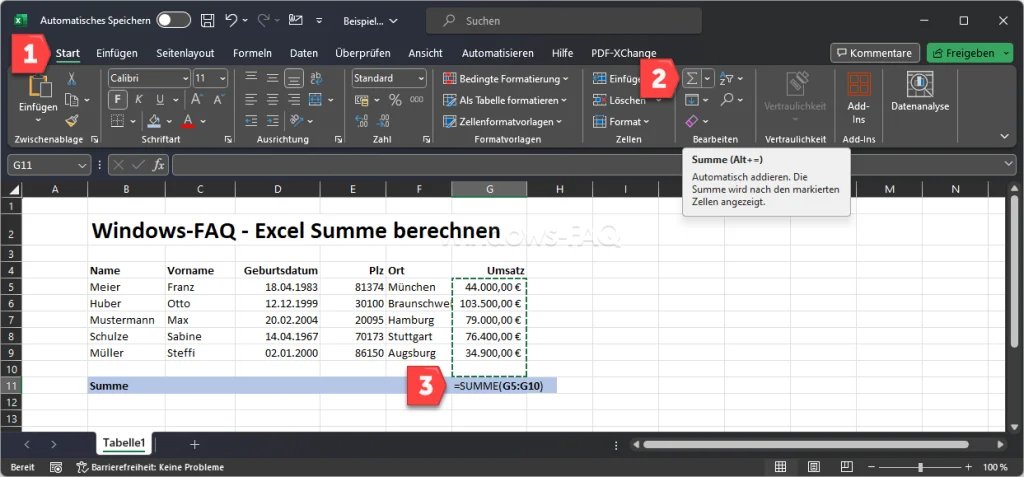Open the Einfügen ribbon tab
This screenshot has height=477, width=1024.
click(x=117, y=54)
